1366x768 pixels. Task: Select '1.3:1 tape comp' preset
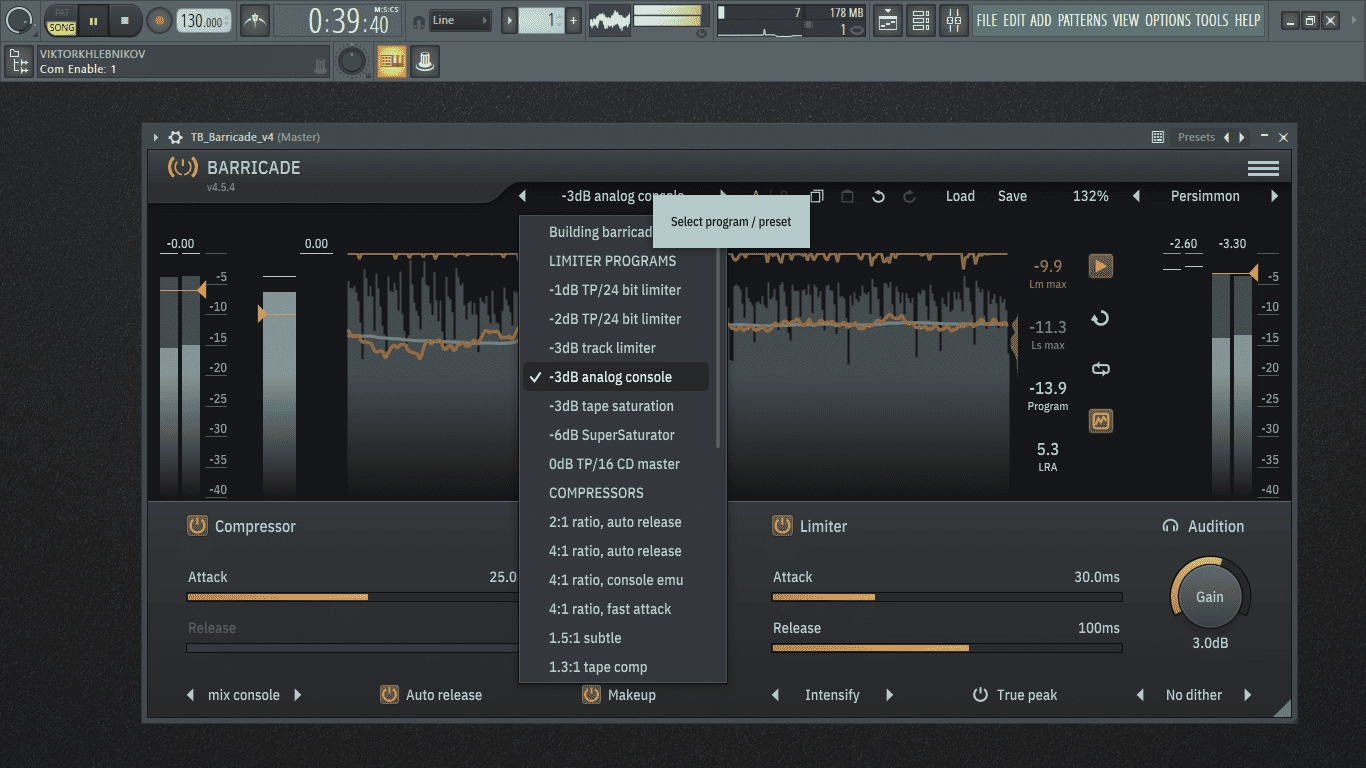tap(615, 667)
